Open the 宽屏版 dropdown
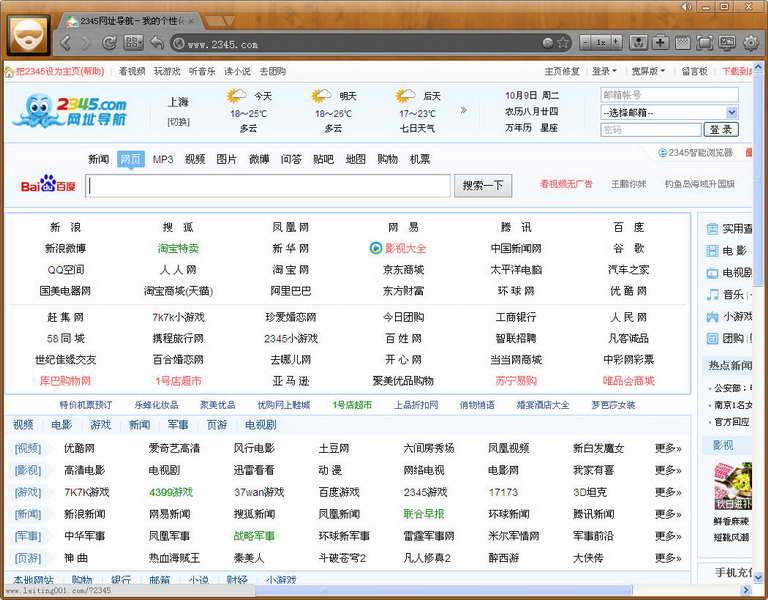This screenshot has width=768, height=600. [648, 72]
